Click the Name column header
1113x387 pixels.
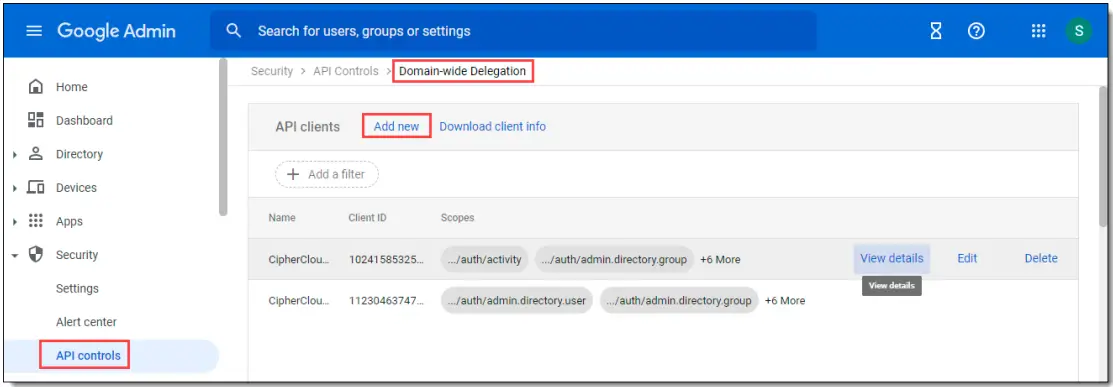[282, 217]
